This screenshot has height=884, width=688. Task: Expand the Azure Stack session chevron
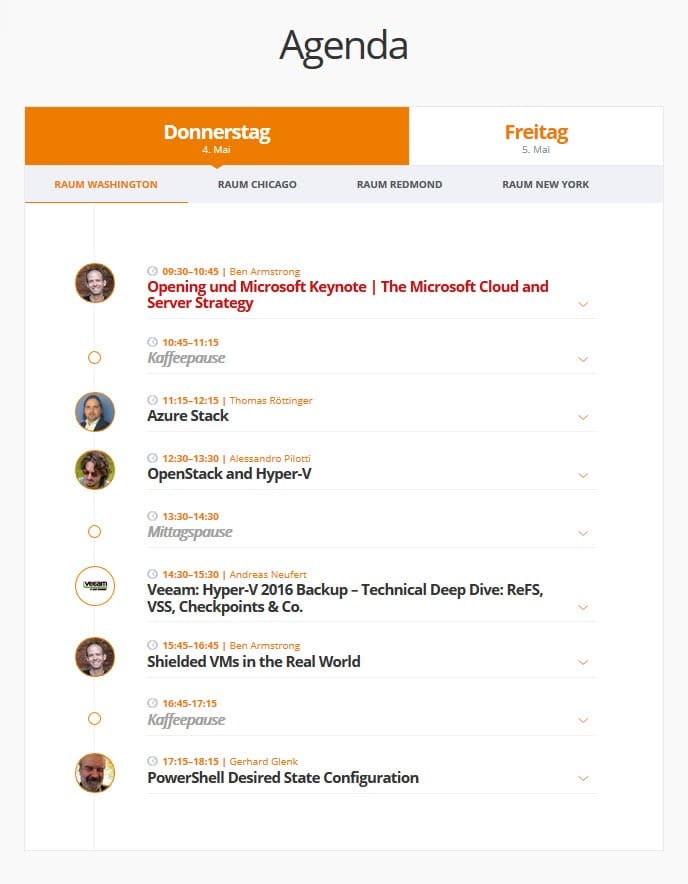pyautogui.click(x=583, y=417)
